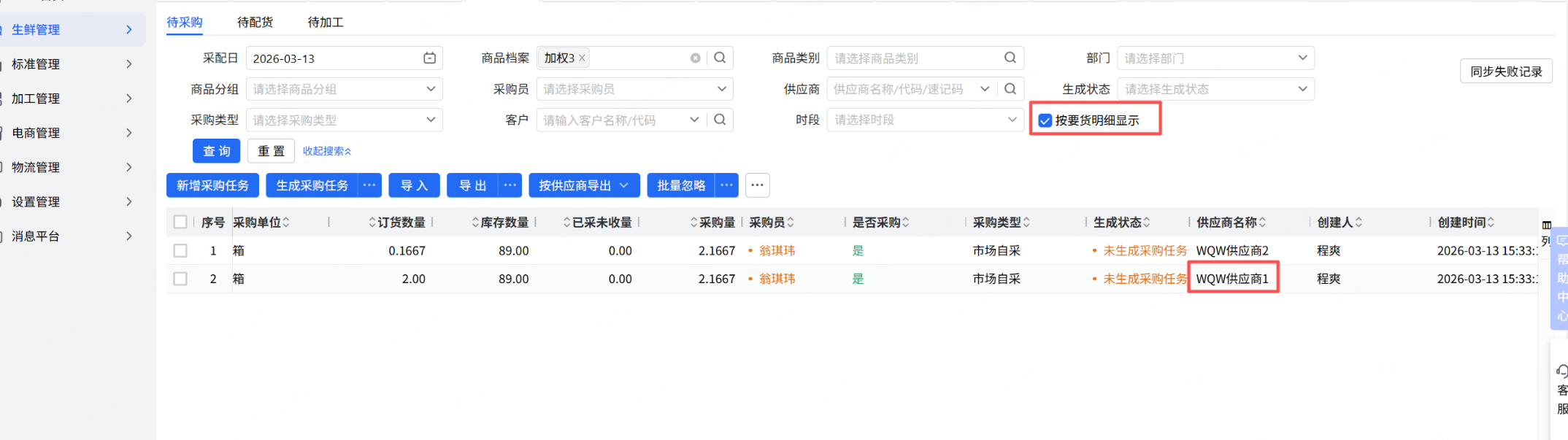The height and width of the screenshot is (440, 1568).
Task: Check the row 2 checkbox for WQW供应商1
Action: pyautogui.click(x=180, y=279)
